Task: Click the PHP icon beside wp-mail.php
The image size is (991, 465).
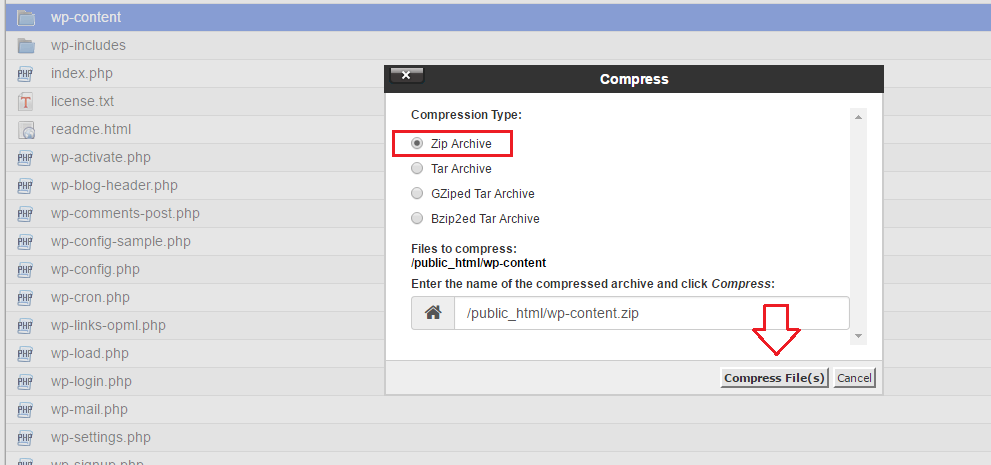Action: [x=25, y=409]
